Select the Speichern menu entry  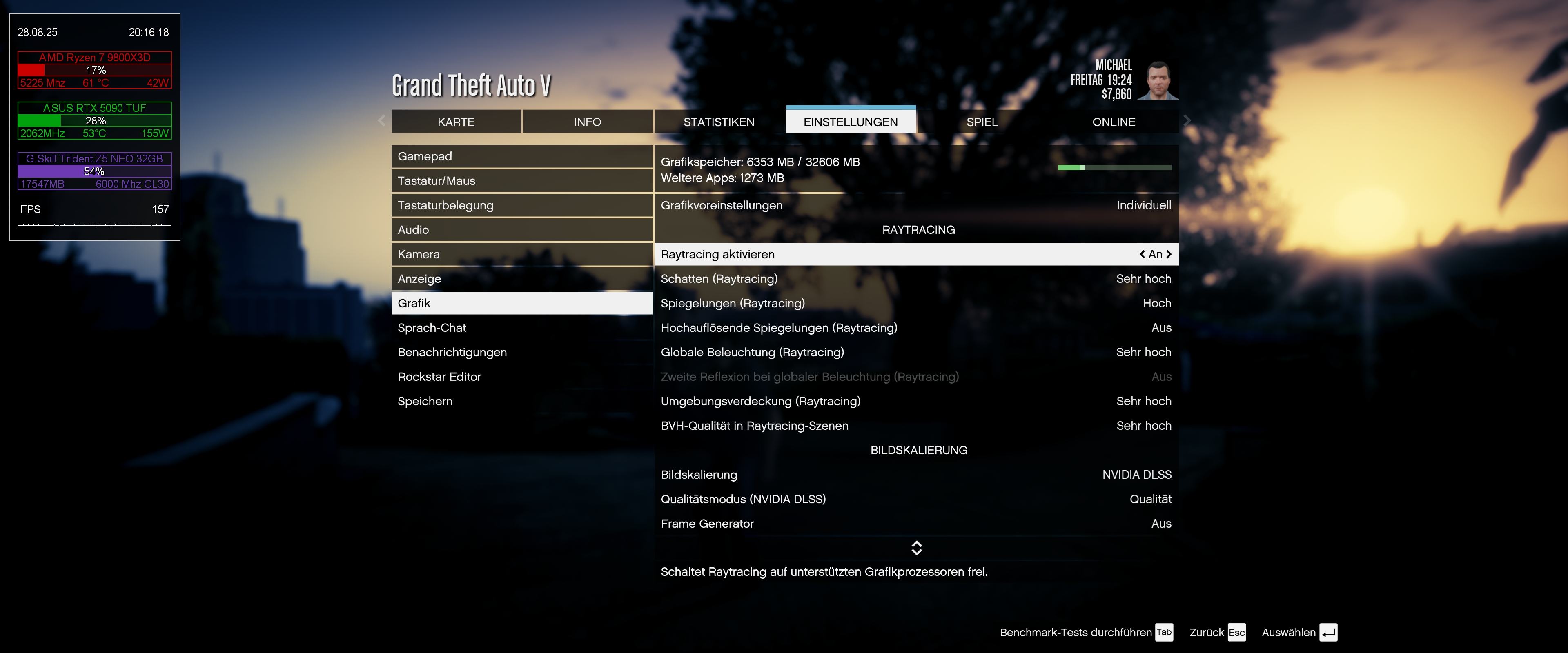tap(425, 401)
